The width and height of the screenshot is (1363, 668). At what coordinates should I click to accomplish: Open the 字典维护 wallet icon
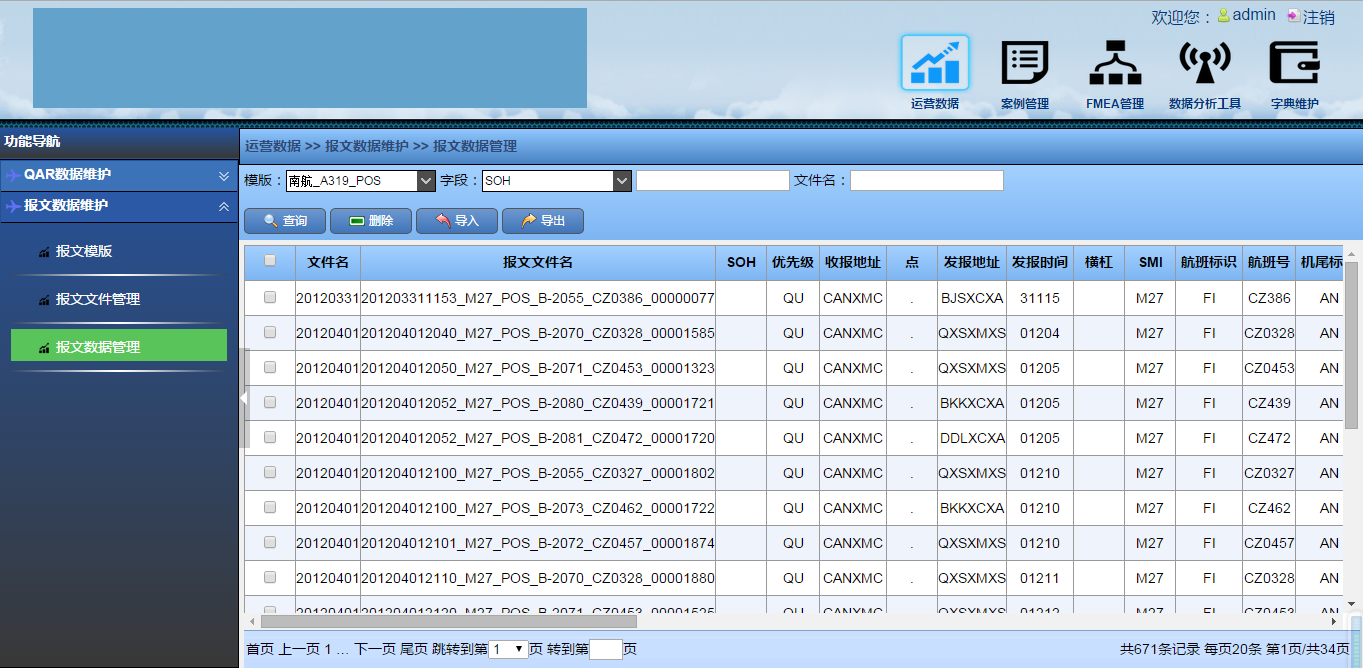tap(1294, 63)
